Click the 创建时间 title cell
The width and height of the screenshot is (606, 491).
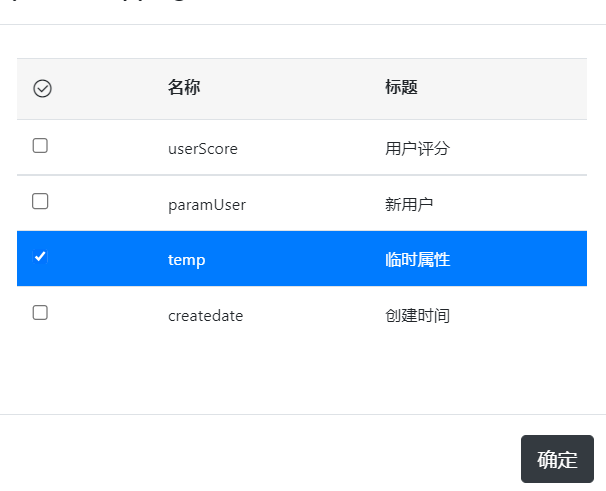click(x=417, y=316)
